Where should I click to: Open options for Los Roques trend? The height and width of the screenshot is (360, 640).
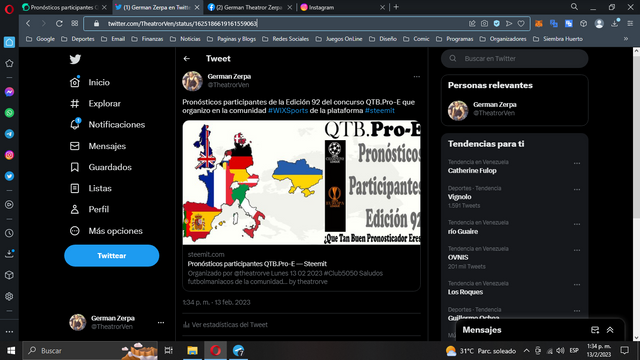click(577, 284)
